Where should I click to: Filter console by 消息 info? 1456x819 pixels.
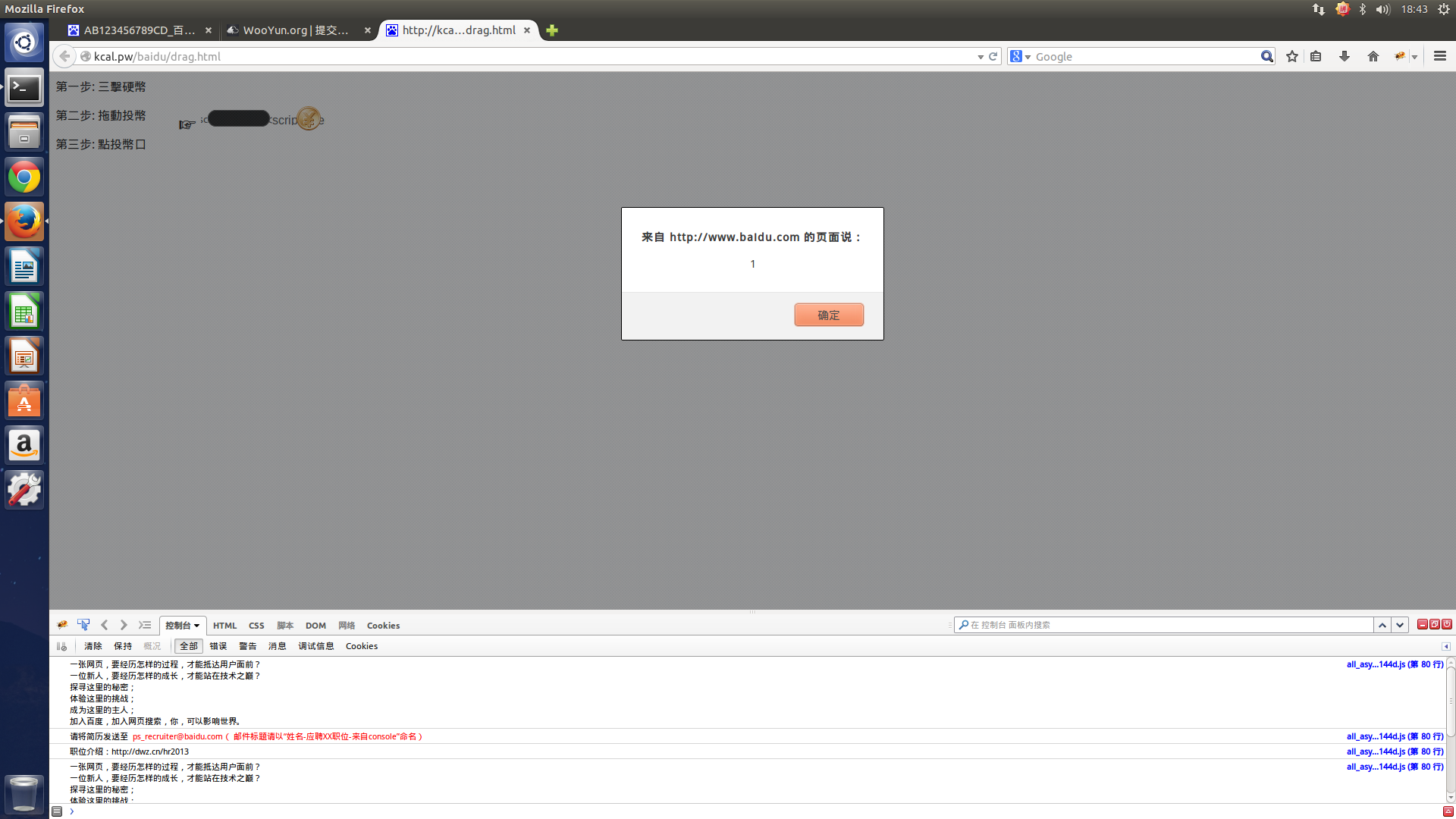coord(278,646)
